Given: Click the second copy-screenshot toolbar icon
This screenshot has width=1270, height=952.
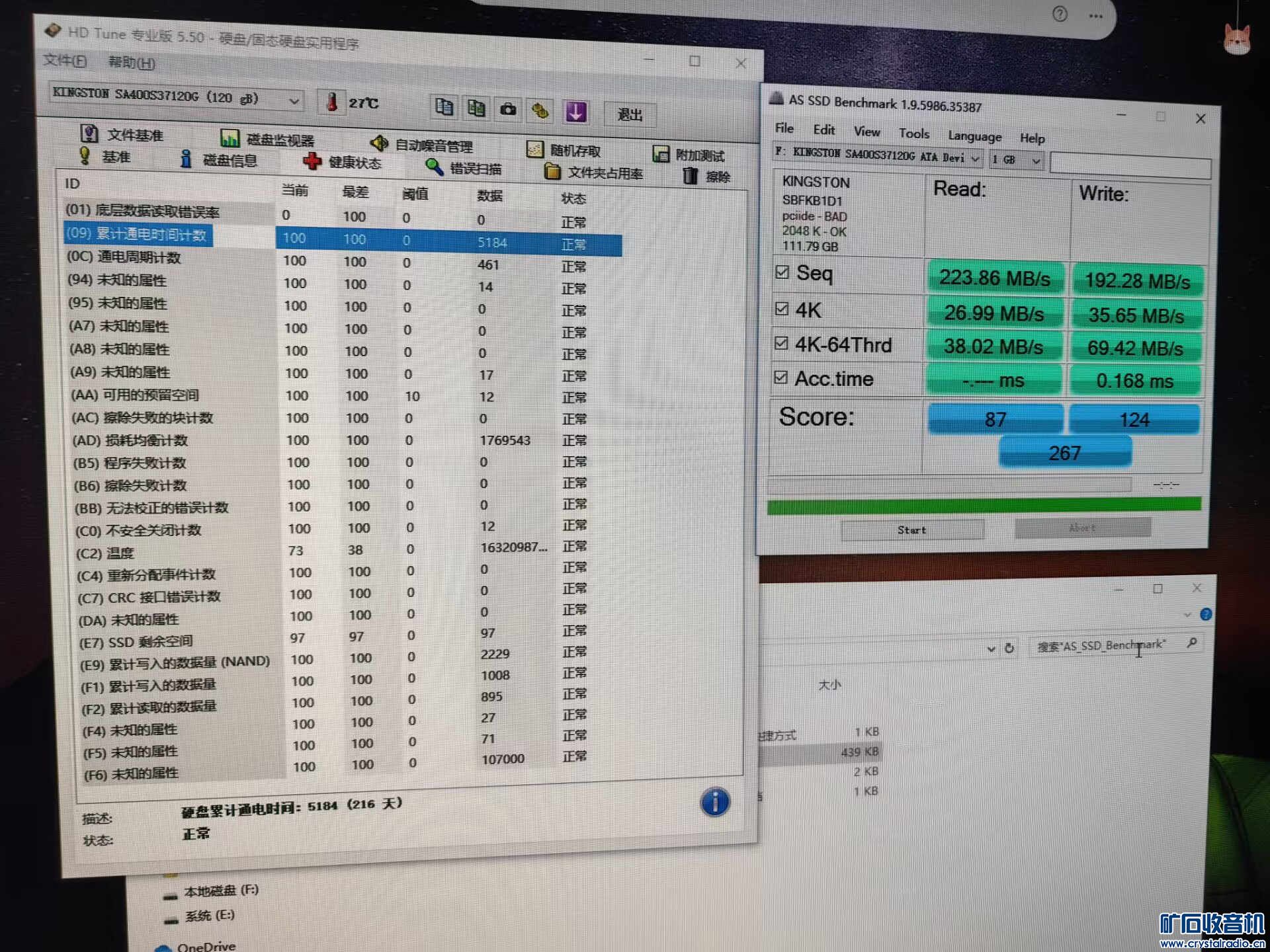Looking at the screenshot, I should click(x=476, y=108).
